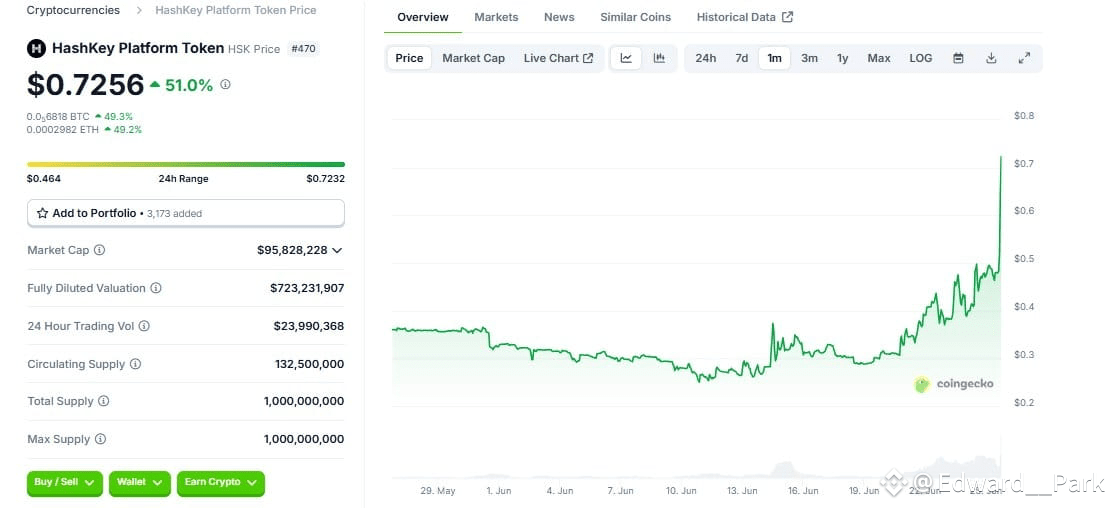
Task: Switch chart to Market Cap mode
Action: [473, 58]
